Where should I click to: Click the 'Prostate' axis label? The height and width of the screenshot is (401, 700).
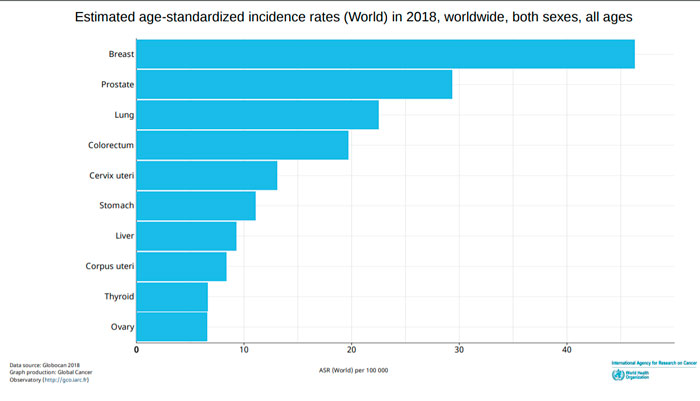117,84
